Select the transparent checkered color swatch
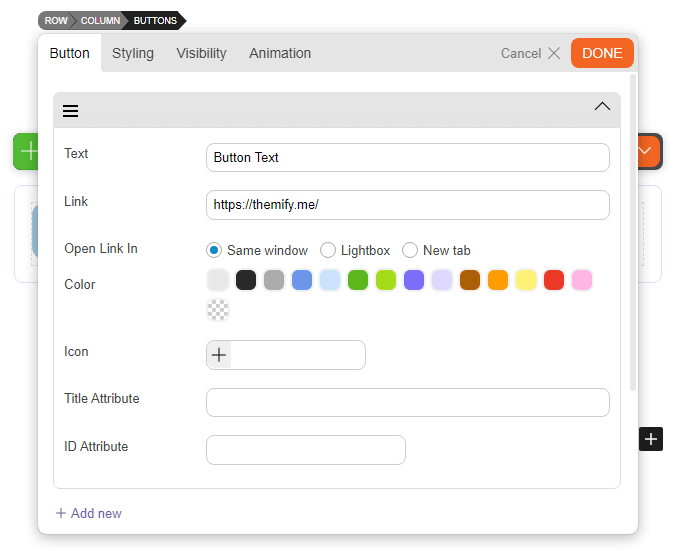The width and height of the screenshot is (685, 551). coord(218,310)
